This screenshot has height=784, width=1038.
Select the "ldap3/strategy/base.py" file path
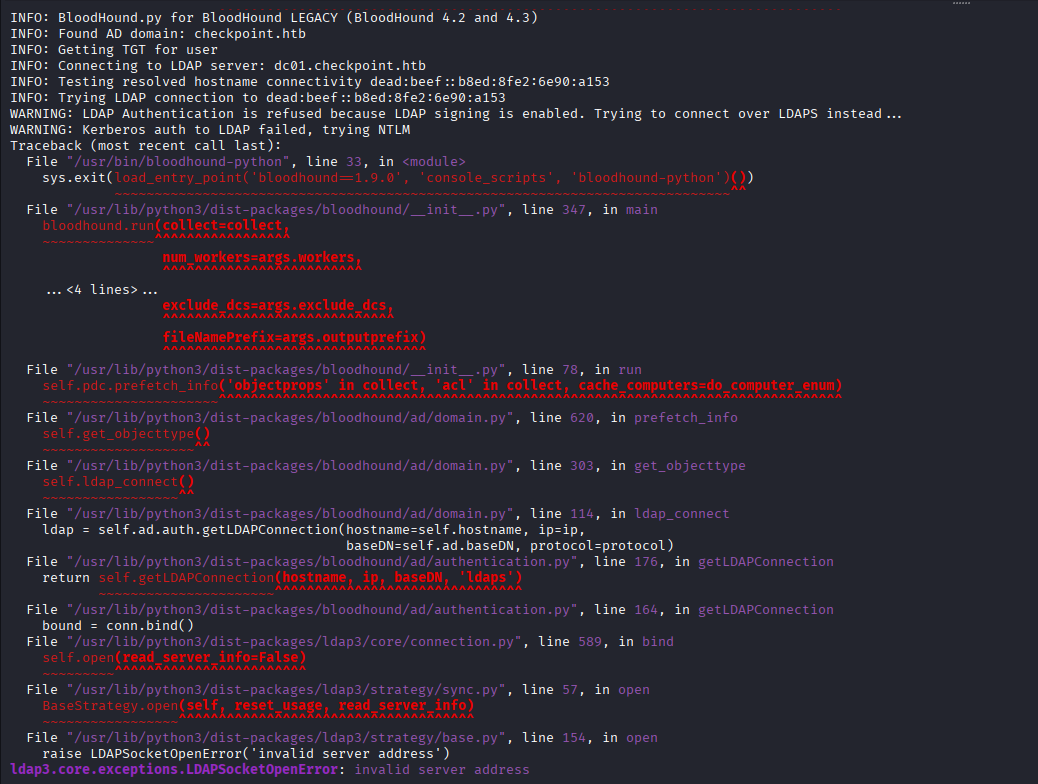tap(286, 737)
